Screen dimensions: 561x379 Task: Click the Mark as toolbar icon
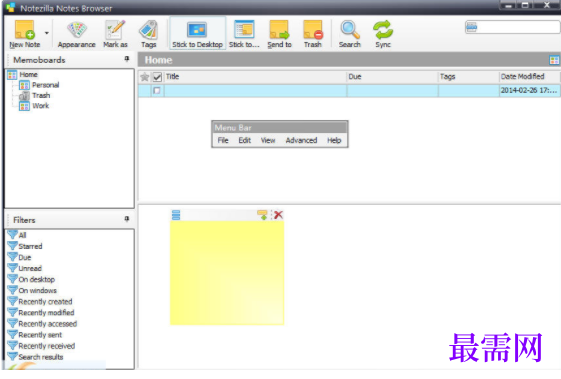click(115, 34)
